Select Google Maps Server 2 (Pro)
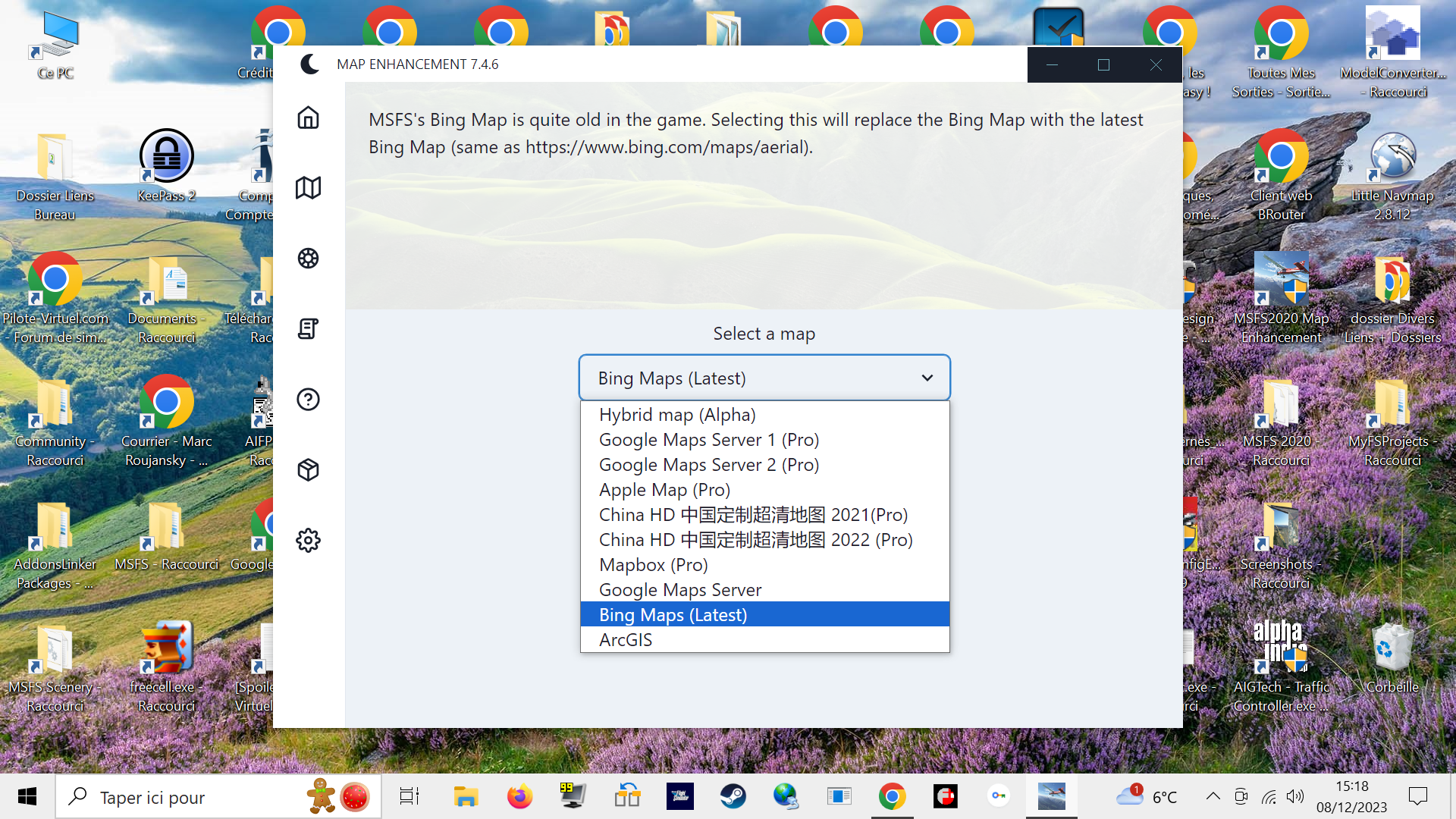 click(x=708, y=465)
